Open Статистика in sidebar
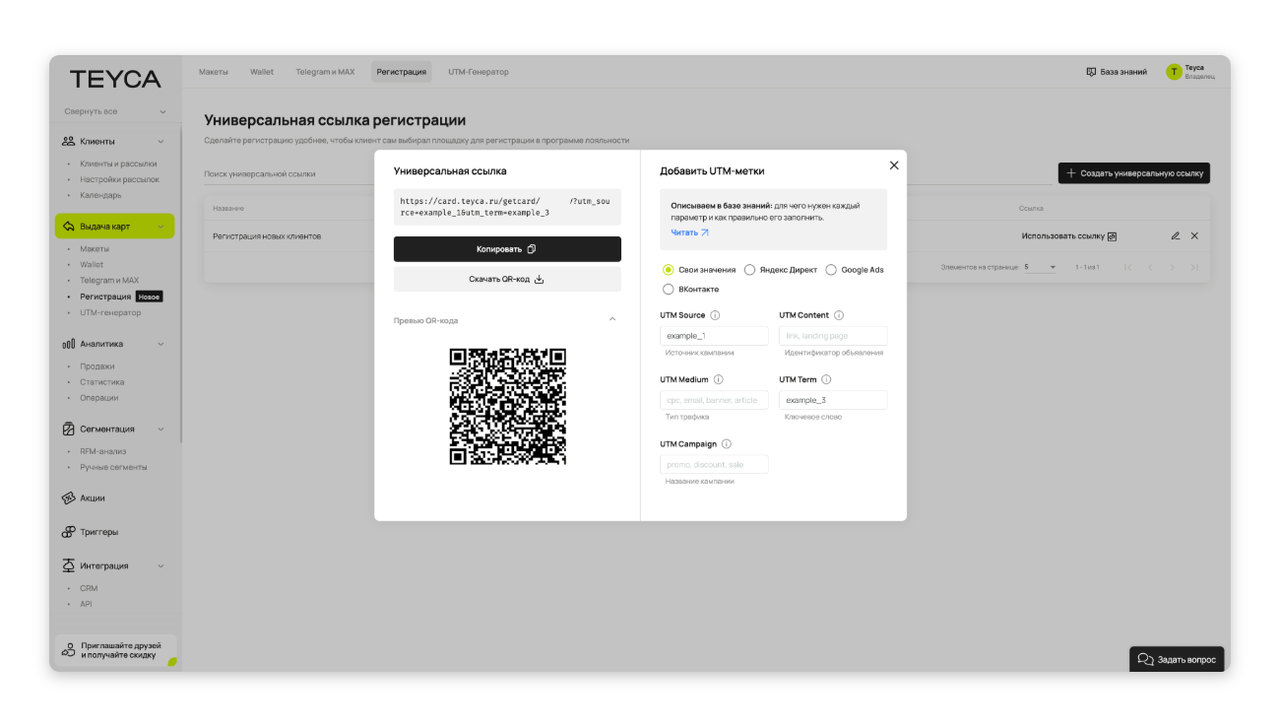Image resolution: width=1280 pixels, height=728 pixels. coord(102,382)
